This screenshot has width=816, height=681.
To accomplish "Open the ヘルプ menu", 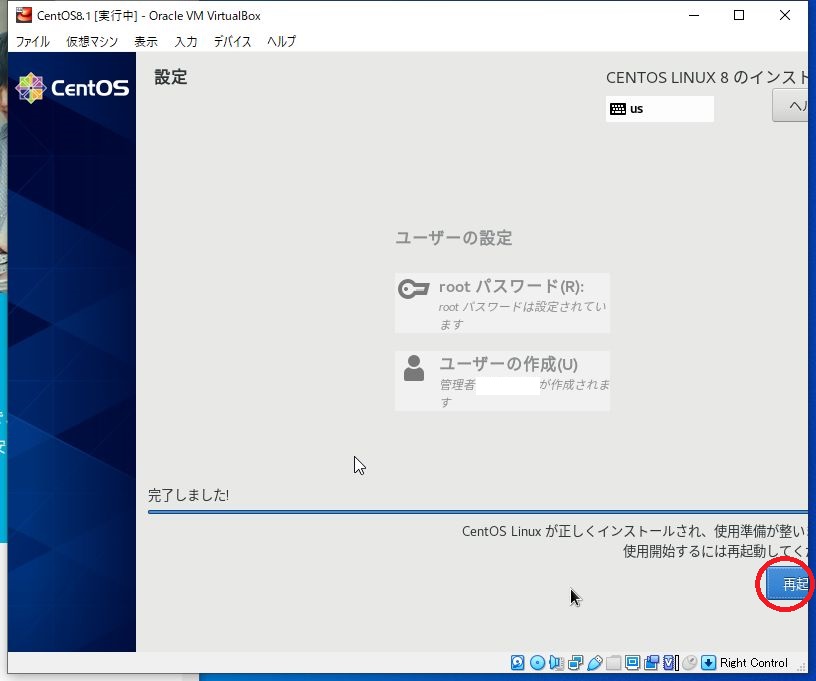I will point(282,41).
